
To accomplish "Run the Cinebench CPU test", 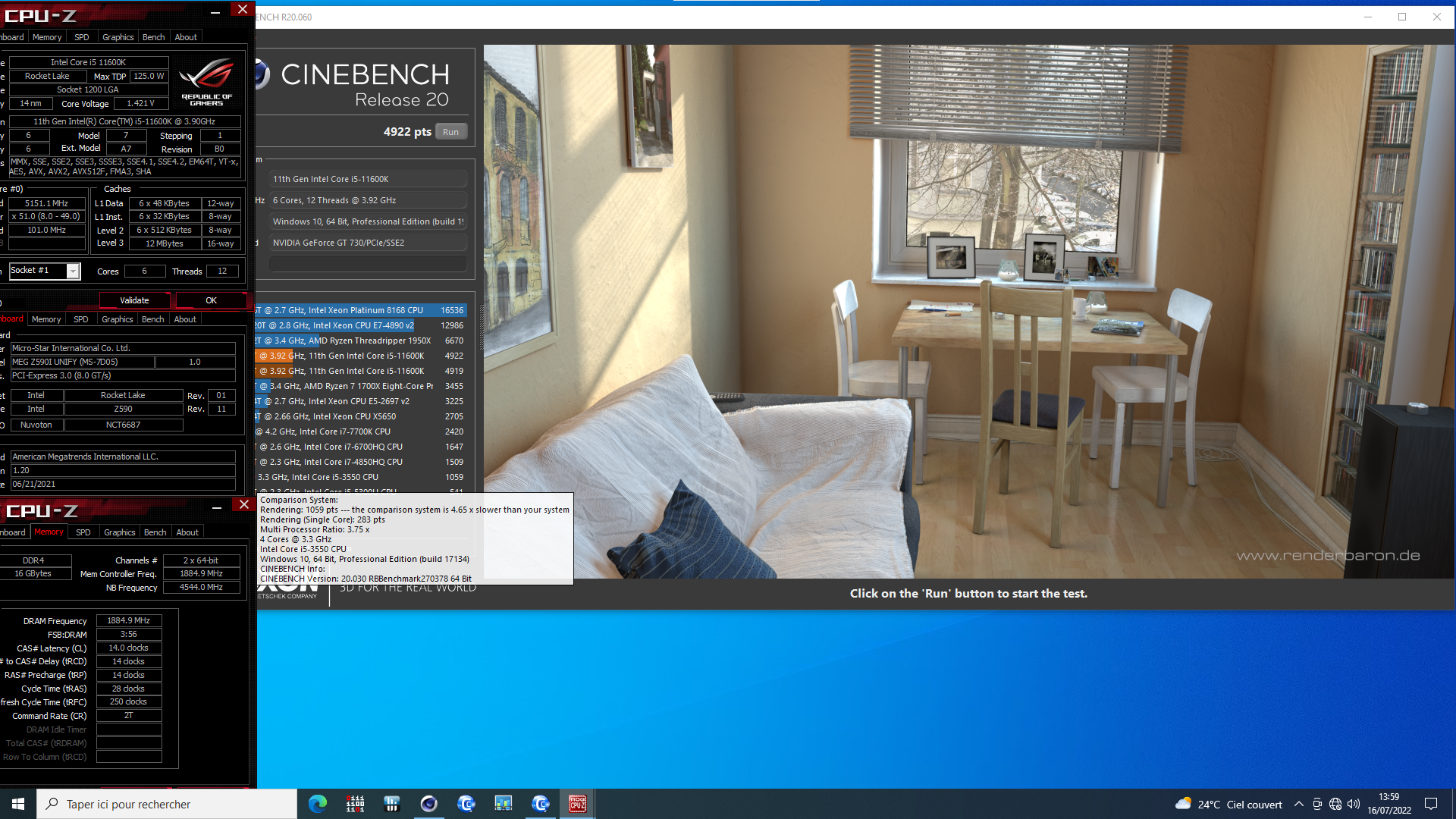I will [x=451, y=132].
